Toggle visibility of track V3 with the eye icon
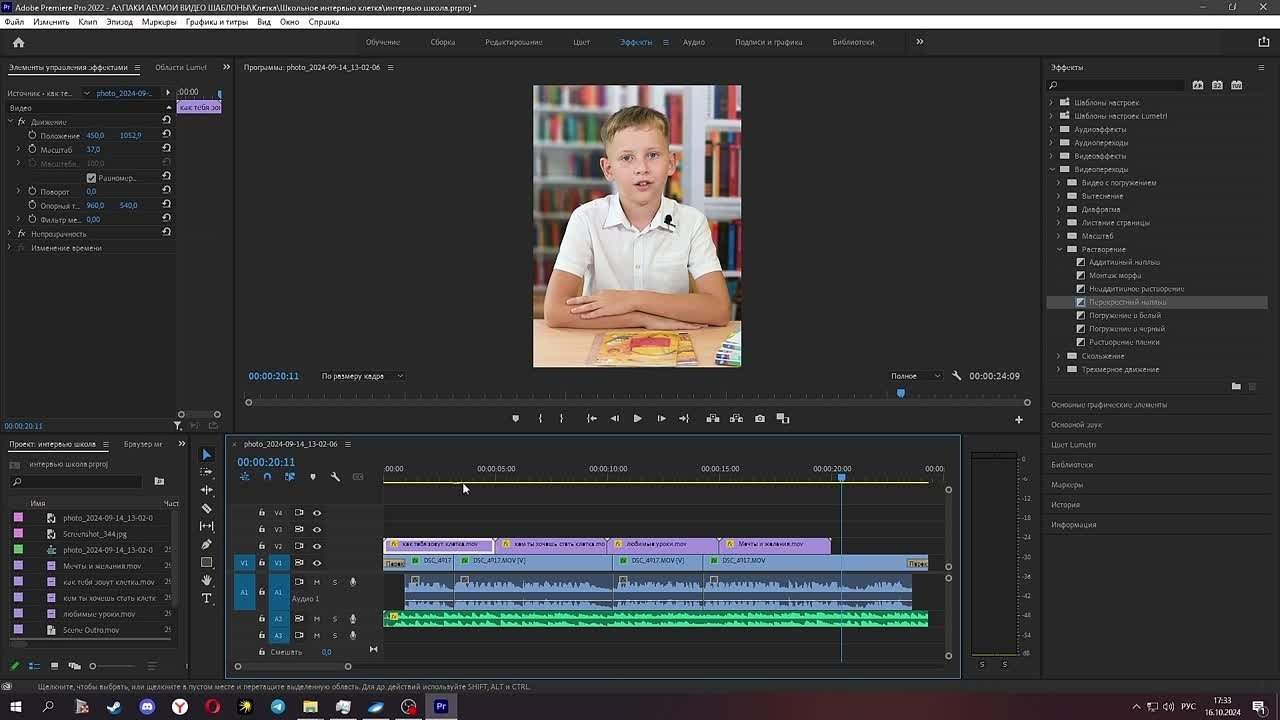The height and width of the screenshot is (720, 1280). tap(317, 527)
